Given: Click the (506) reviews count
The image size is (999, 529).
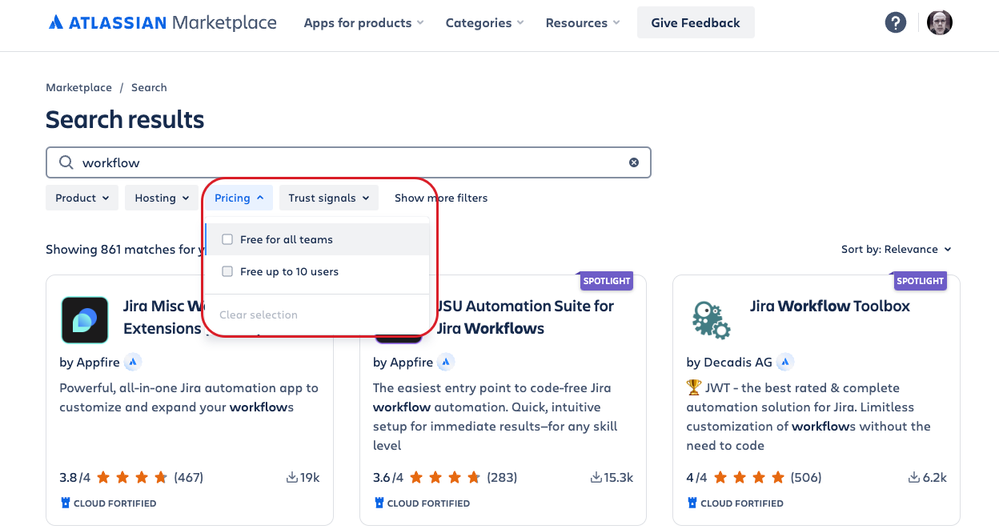Looking at the screenshot, I should [806, 477].
